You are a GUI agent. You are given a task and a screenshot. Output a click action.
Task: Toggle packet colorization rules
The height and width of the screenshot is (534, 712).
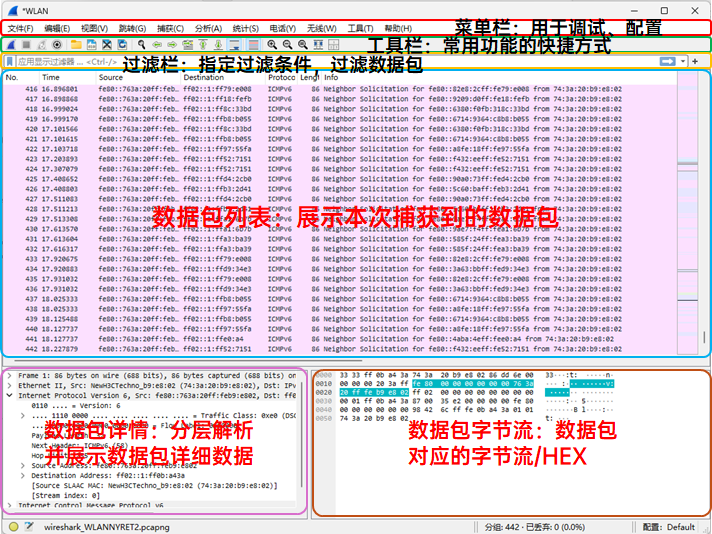point(253,44)
